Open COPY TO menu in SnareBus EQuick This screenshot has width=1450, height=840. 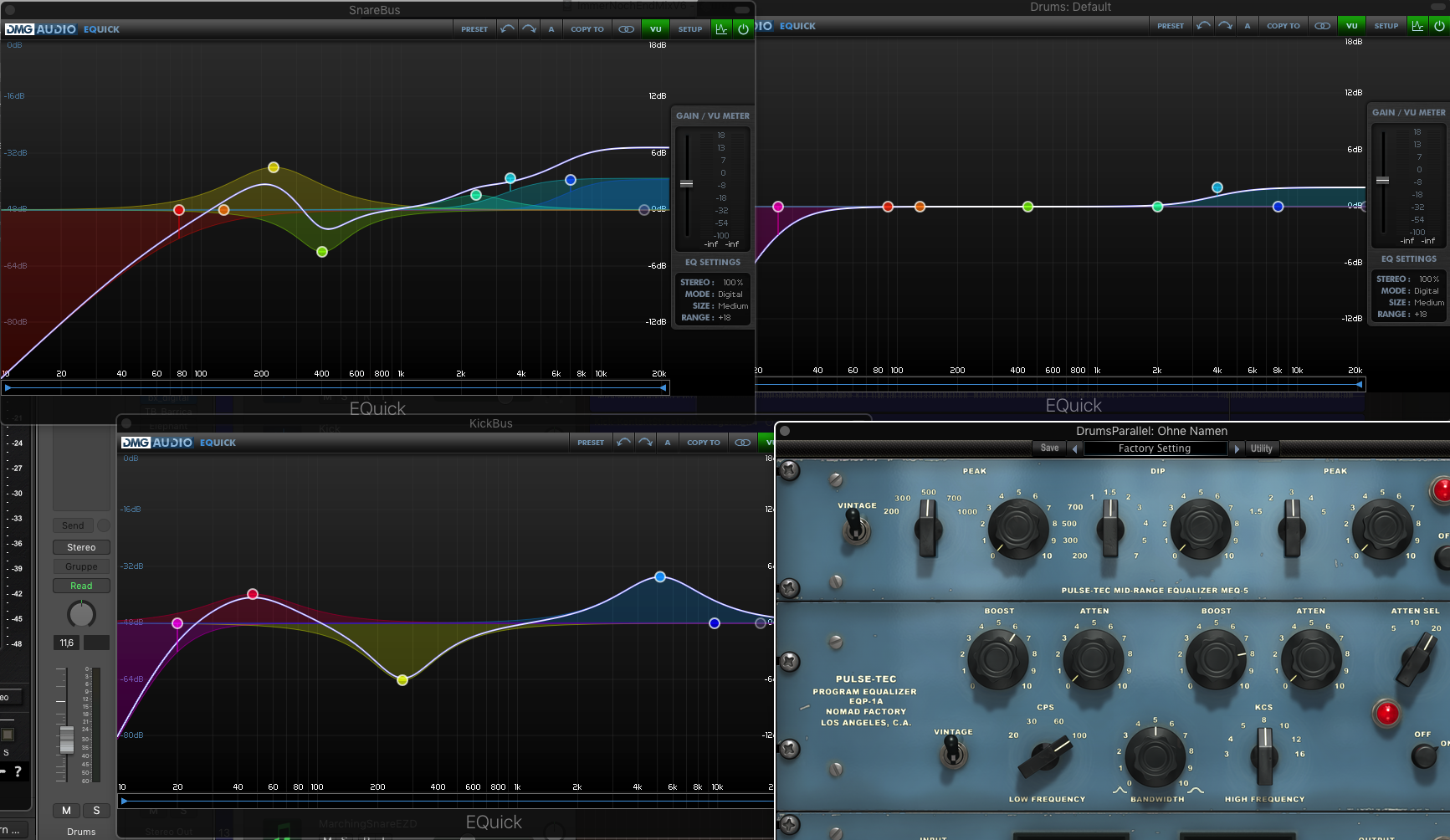[587, 28]
